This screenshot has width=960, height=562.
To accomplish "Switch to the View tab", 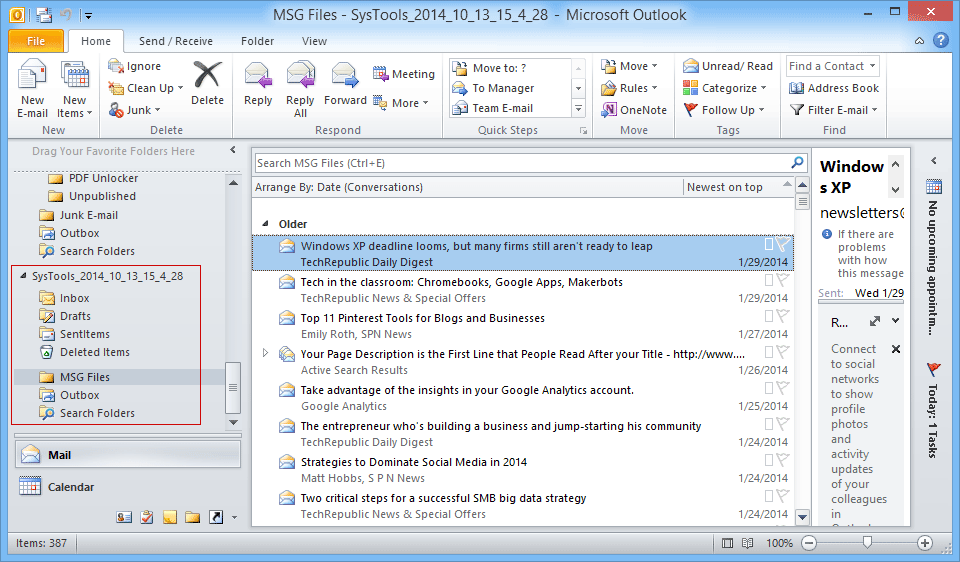I will pos(314,41).
